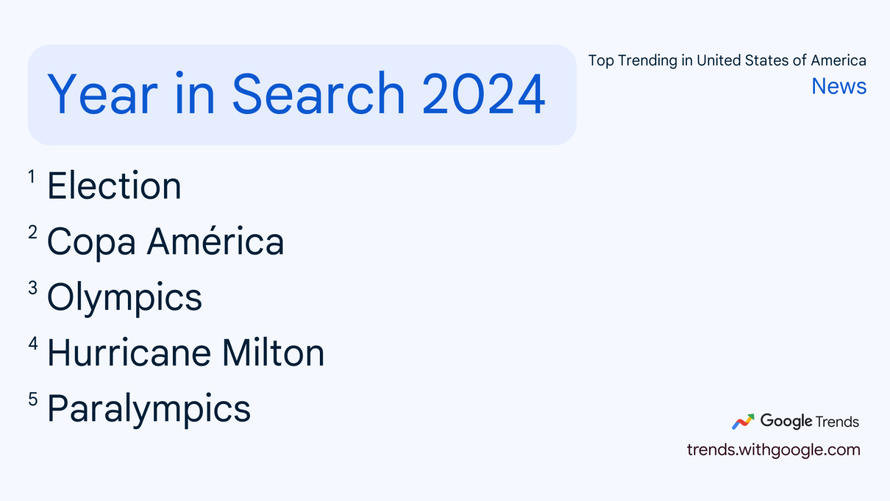This screenshot has width=890, height=501.
Task: Open the trends.withgoogle.com link
Action: point(773,449)
